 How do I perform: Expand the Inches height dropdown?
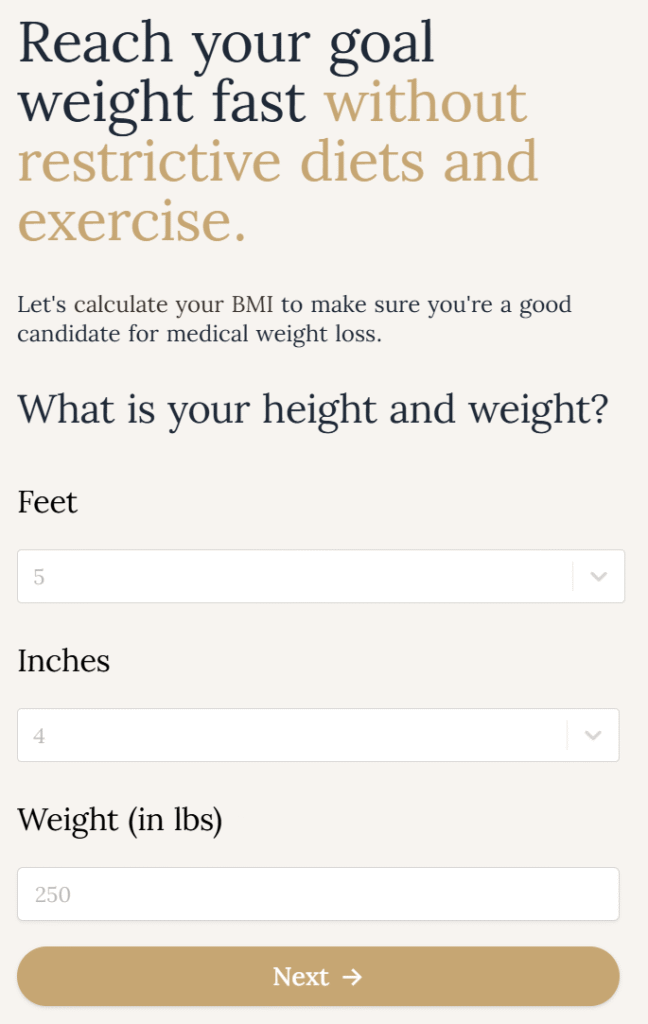[x=300, y=735]
